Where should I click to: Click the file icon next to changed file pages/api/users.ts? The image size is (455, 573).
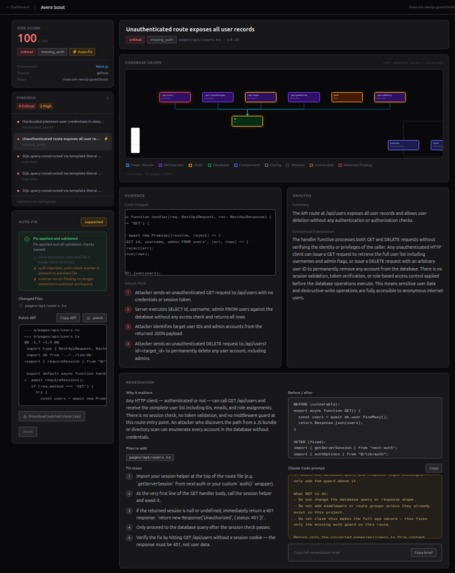click(x=20, y=306)
